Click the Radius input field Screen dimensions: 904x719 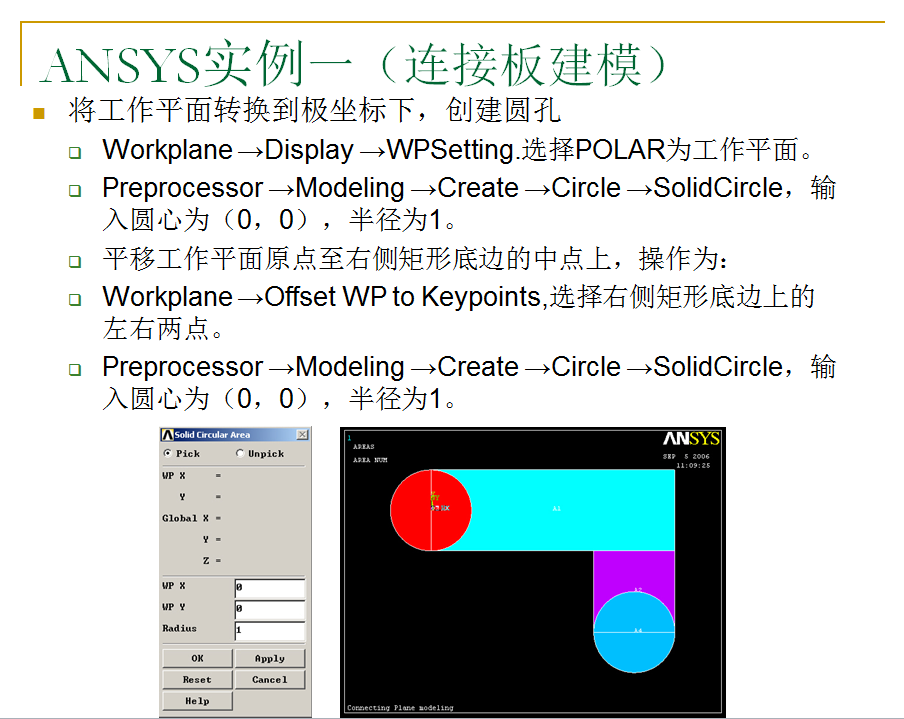[x=270, y=630]
